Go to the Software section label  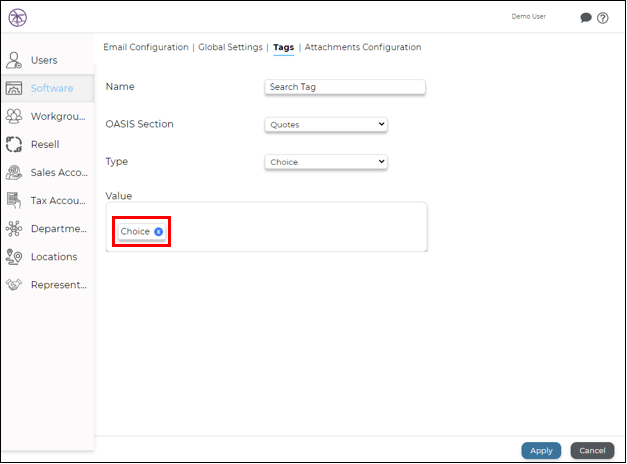(52, 88)
